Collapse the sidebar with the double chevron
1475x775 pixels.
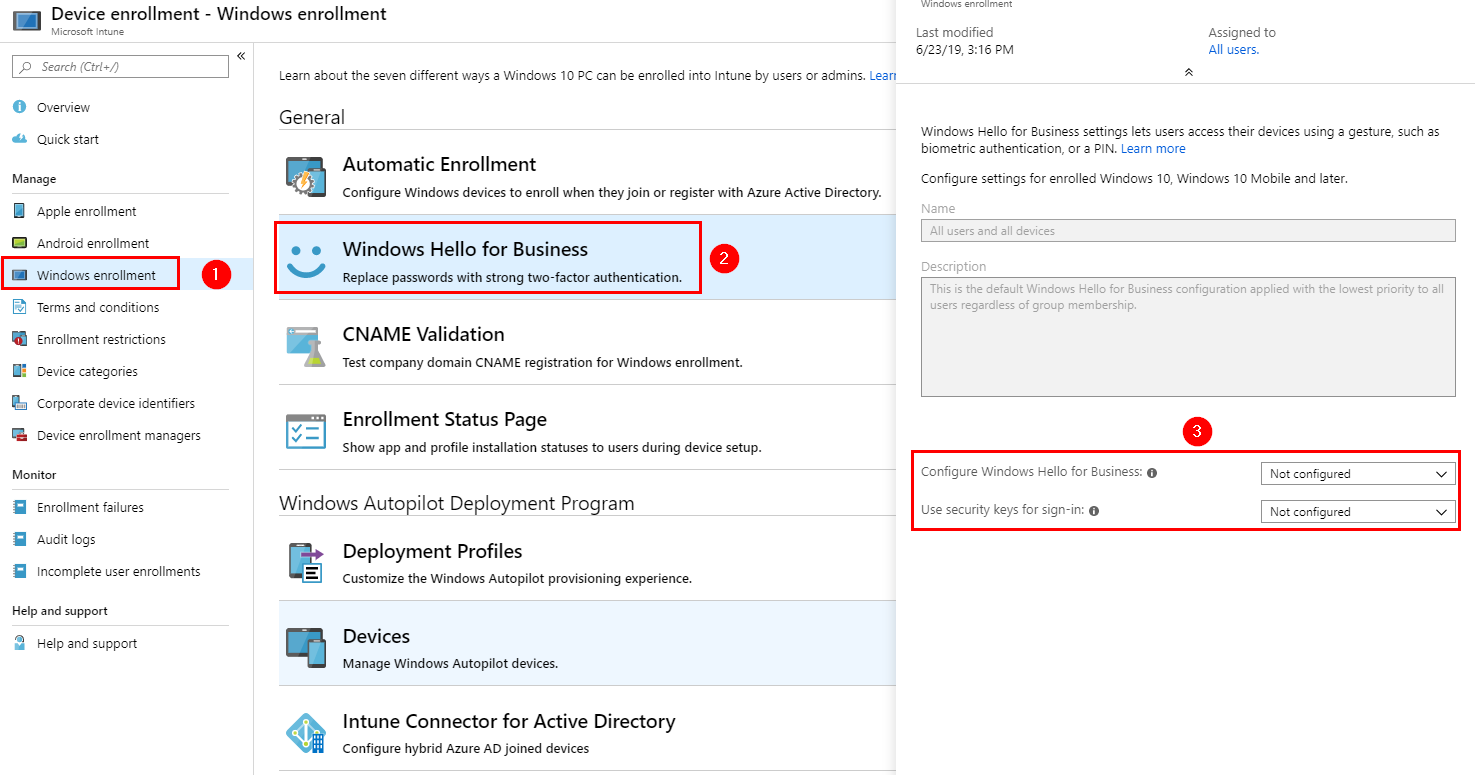(241, 57)
